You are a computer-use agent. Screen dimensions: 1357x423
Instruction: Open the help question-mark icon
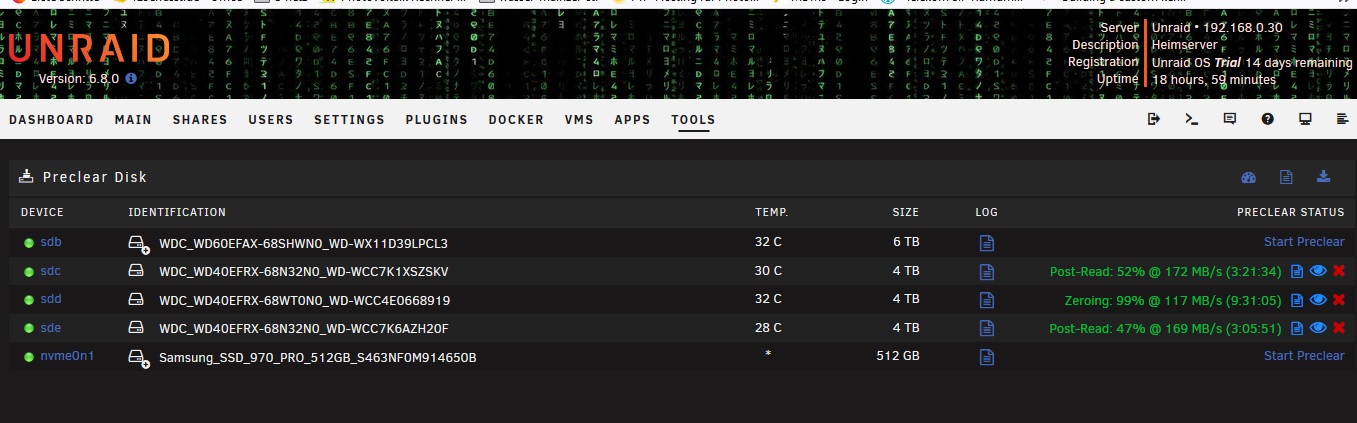tap(1267, 119)
